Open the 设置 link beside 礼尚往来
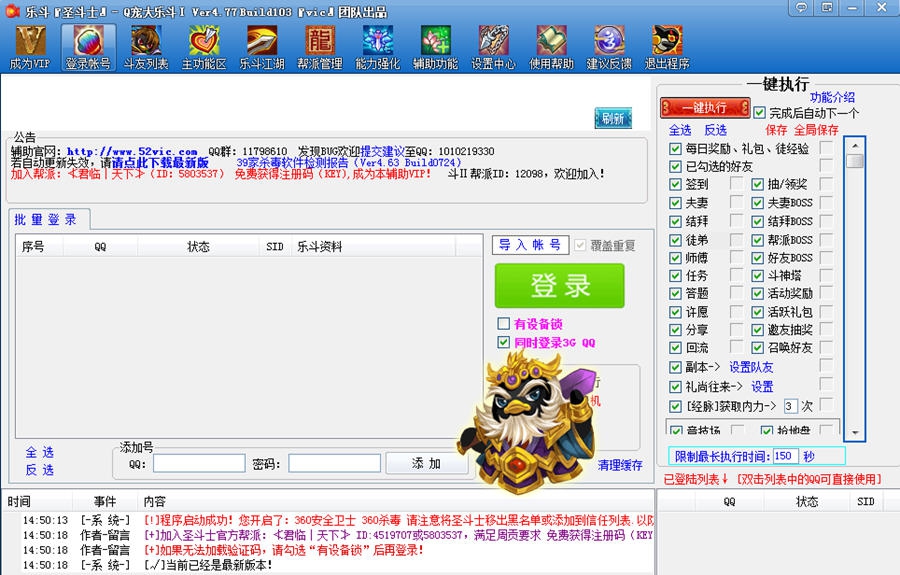This screenshot has height=575, width=900. click(762, 387)
